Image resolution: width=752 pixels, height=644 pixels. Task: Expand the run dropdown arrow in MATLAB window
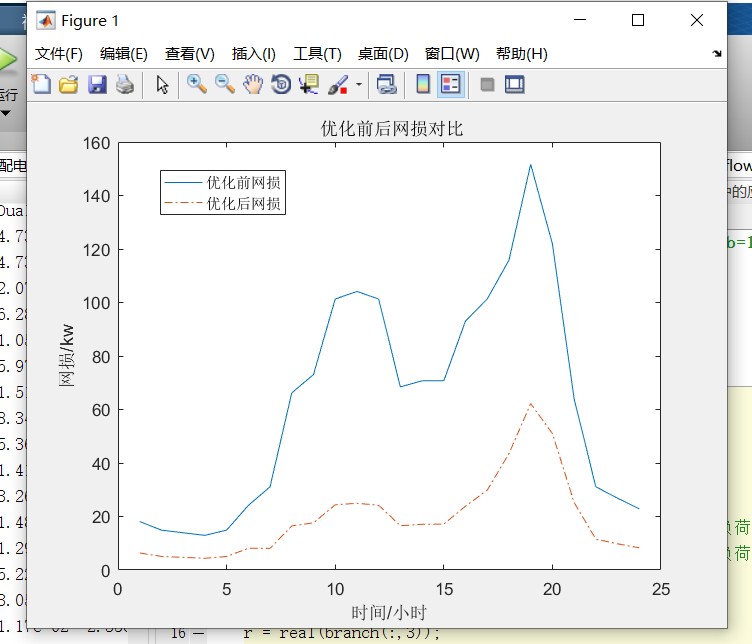[5, 114]
